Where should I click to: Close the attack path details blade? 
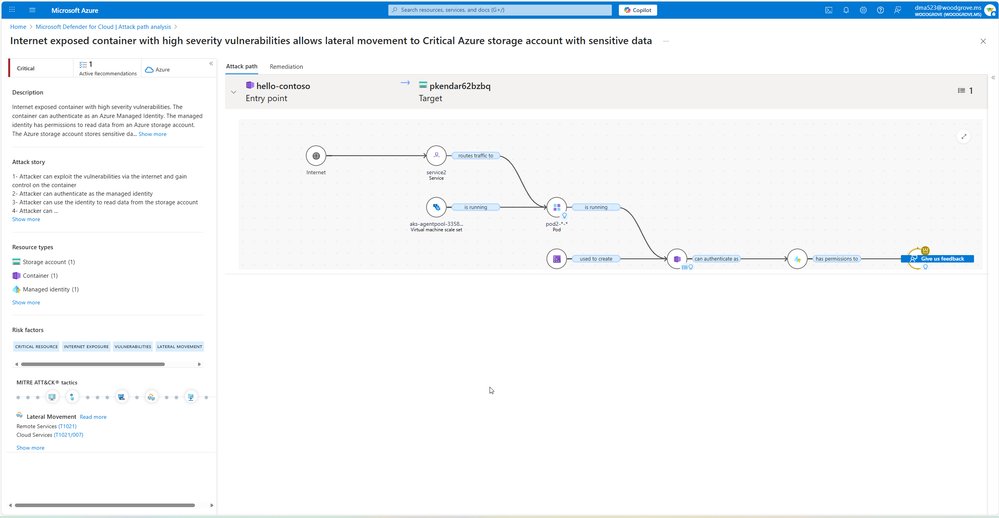click(983, 41)
